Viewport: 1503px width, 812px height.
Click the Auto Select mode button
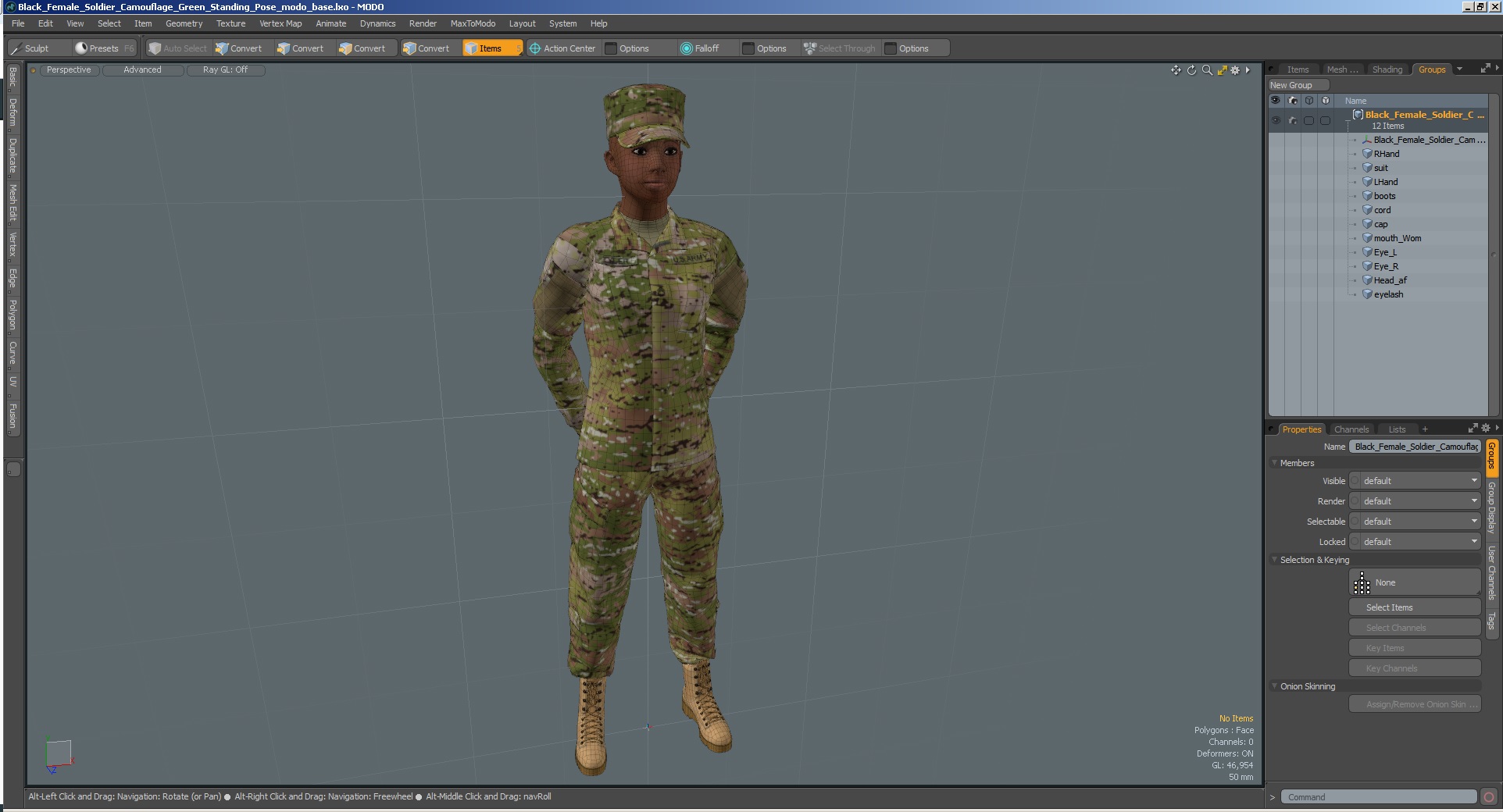pyautogui.click(x=178, y=48)
